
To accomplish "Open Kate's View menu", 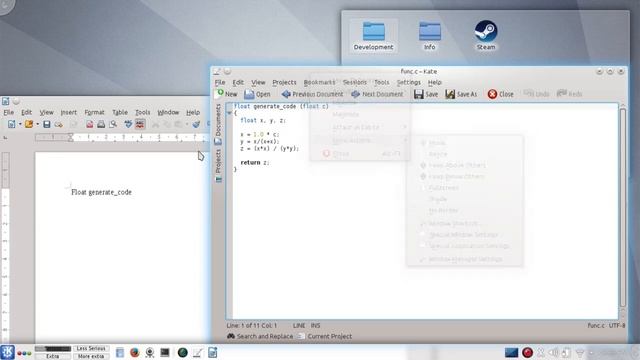I will [x=258, y=82].
